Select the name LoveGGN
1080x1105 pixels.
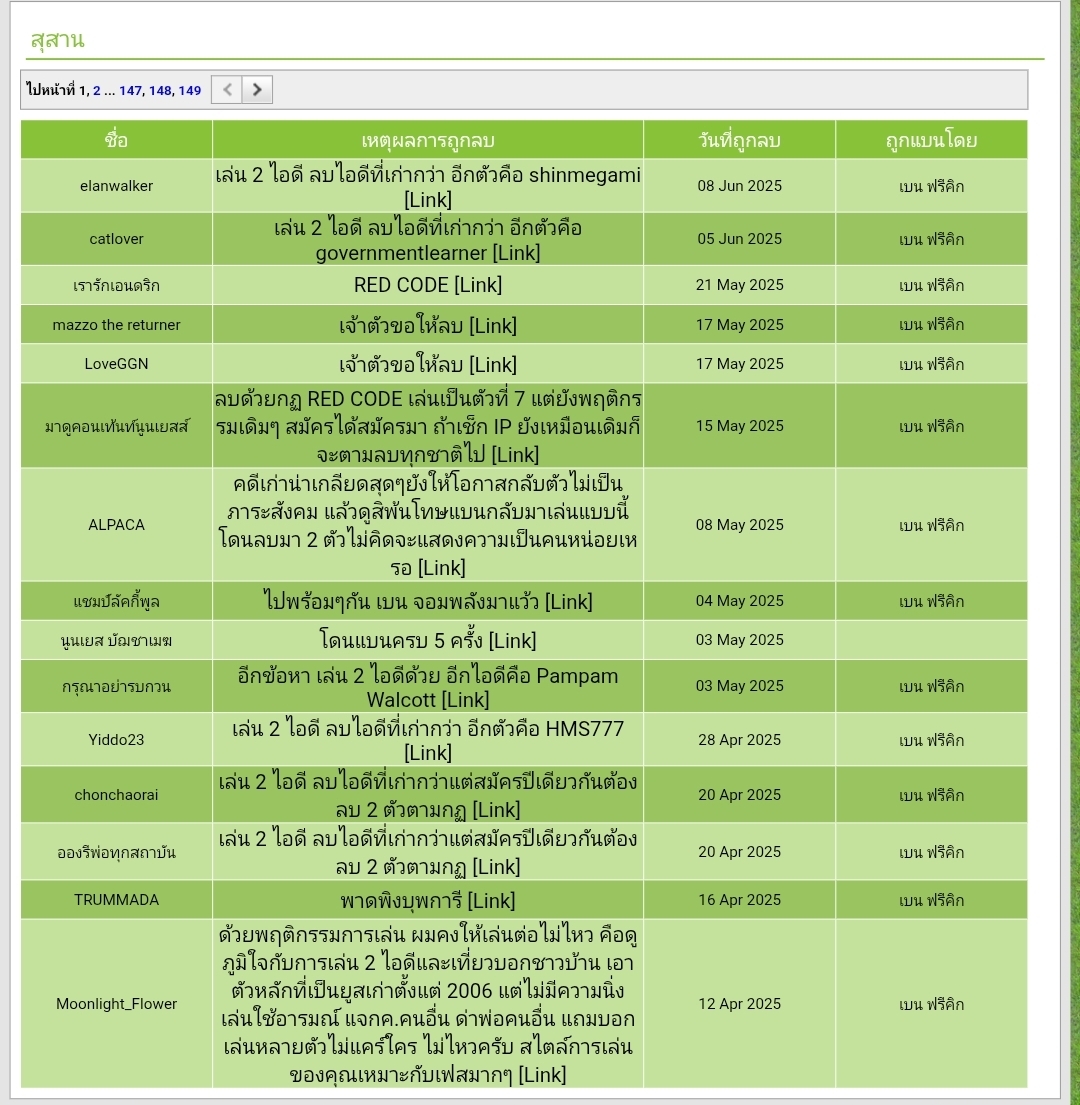click(116, 364)
